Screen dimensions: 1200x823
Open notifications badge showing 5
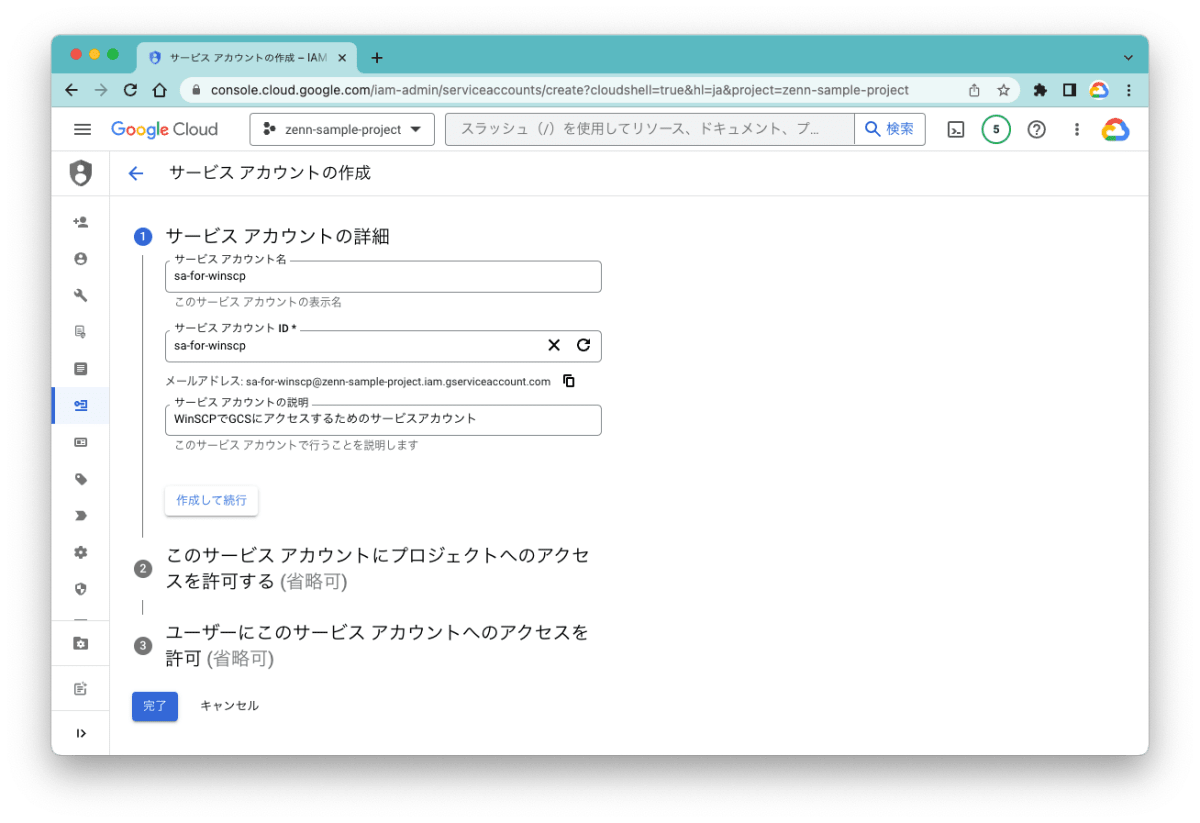coord(996,129)
